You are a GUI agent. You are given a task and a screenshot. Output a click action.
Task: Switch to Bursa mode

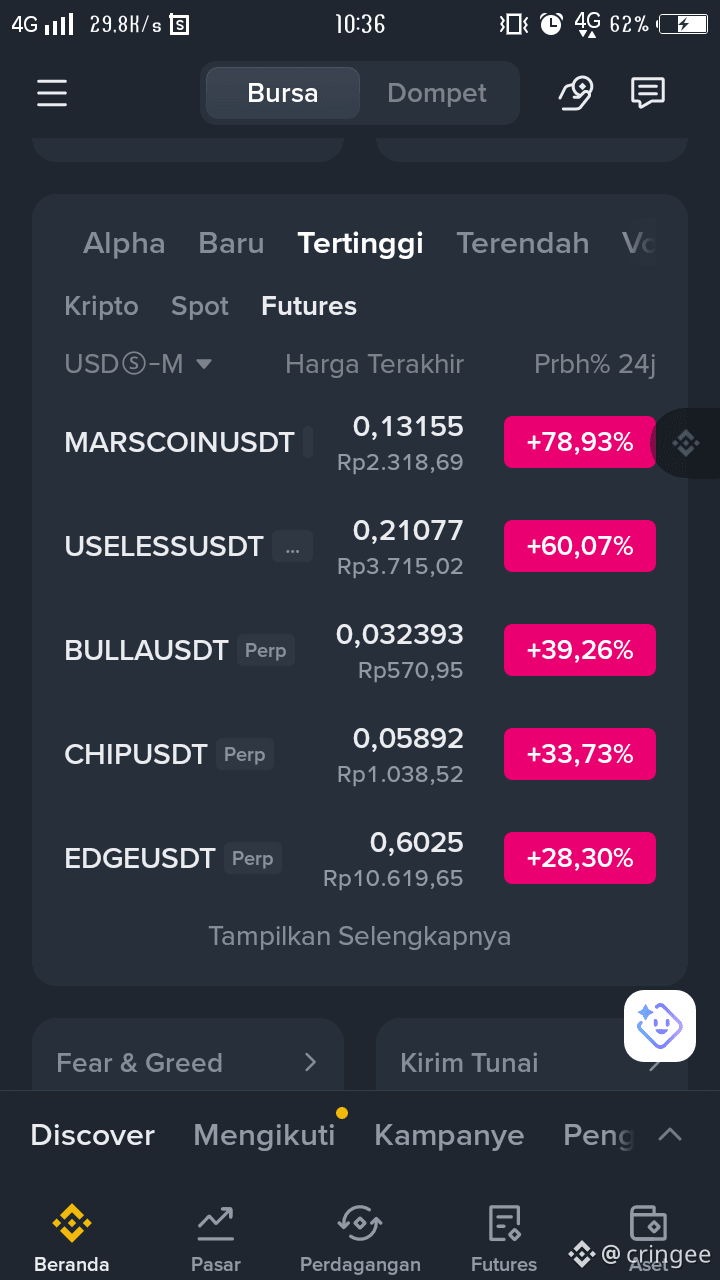pos(282,93)
